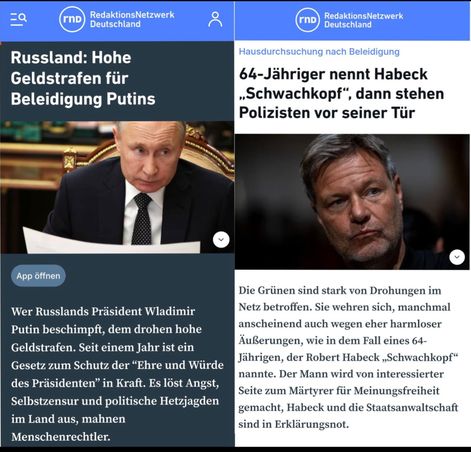Expand caption chevron on Habeck photo

tap(457, 257)
